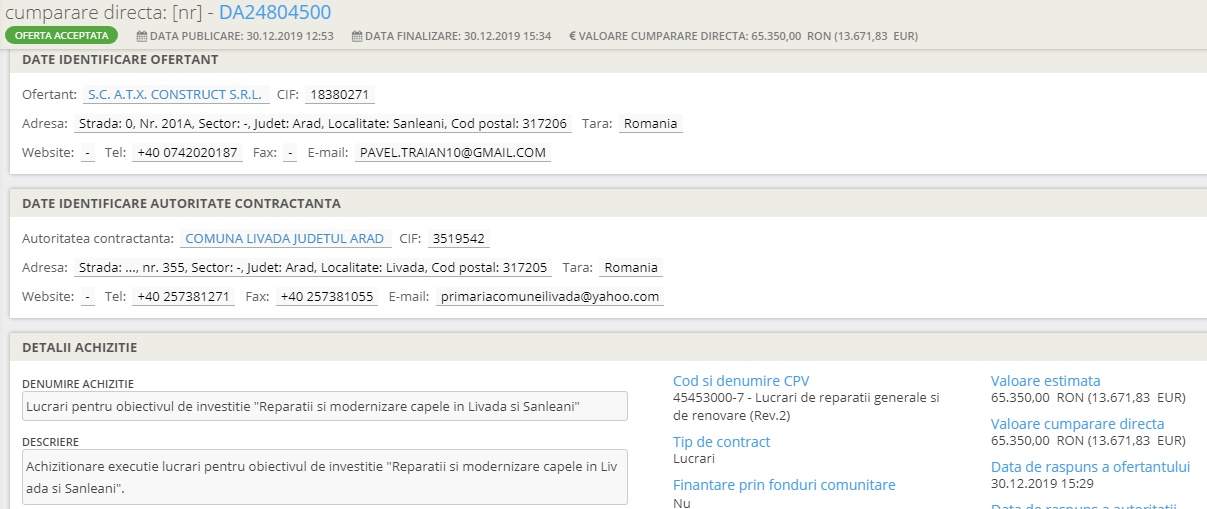Open the COMUNA LIVADA JUDETUL ARAD authority link
This screenshot has height=509, width=1207.
(285, 239)
